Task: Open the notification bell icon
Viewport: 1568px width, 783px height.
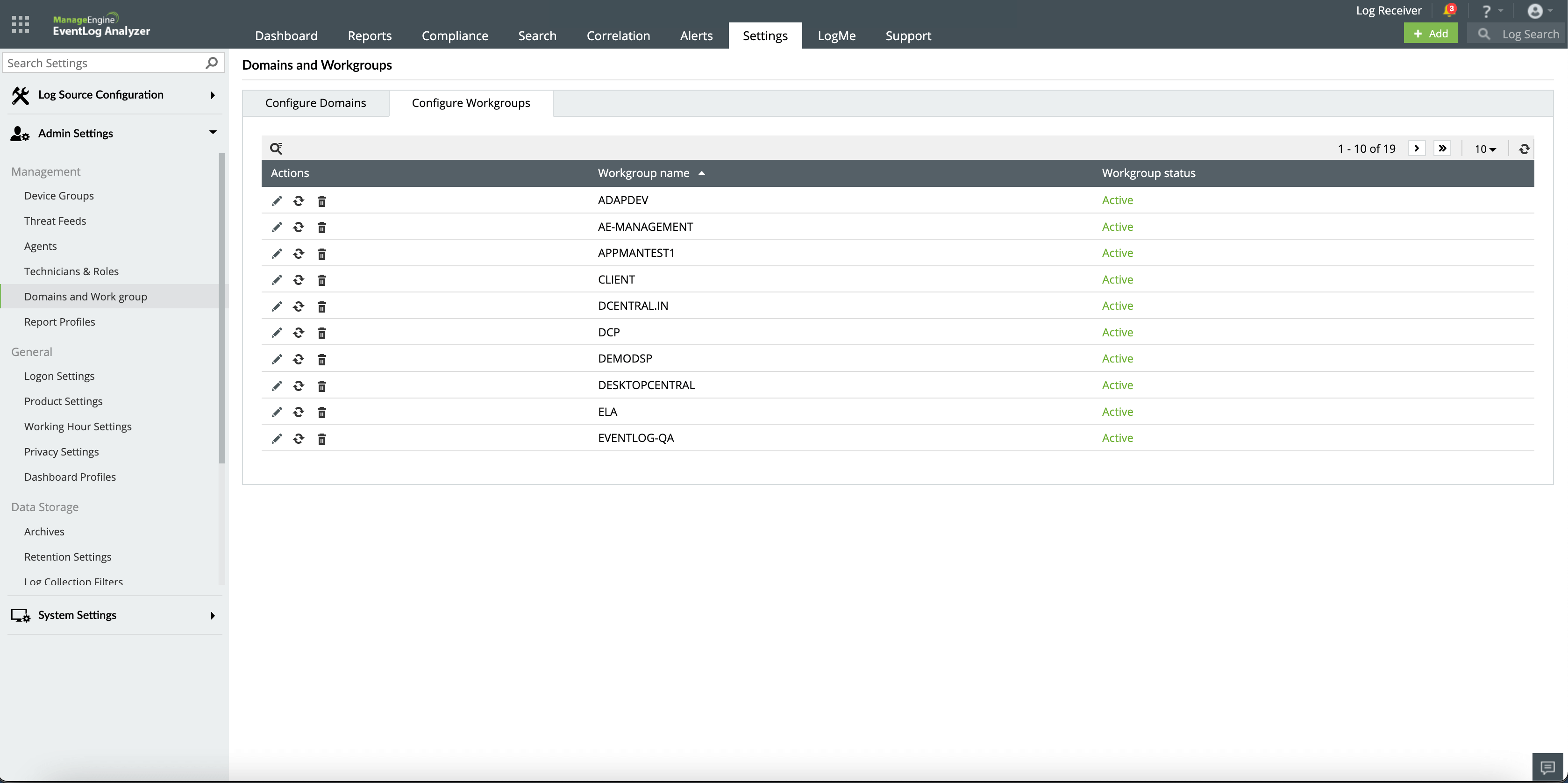Action: (1449, 10)
